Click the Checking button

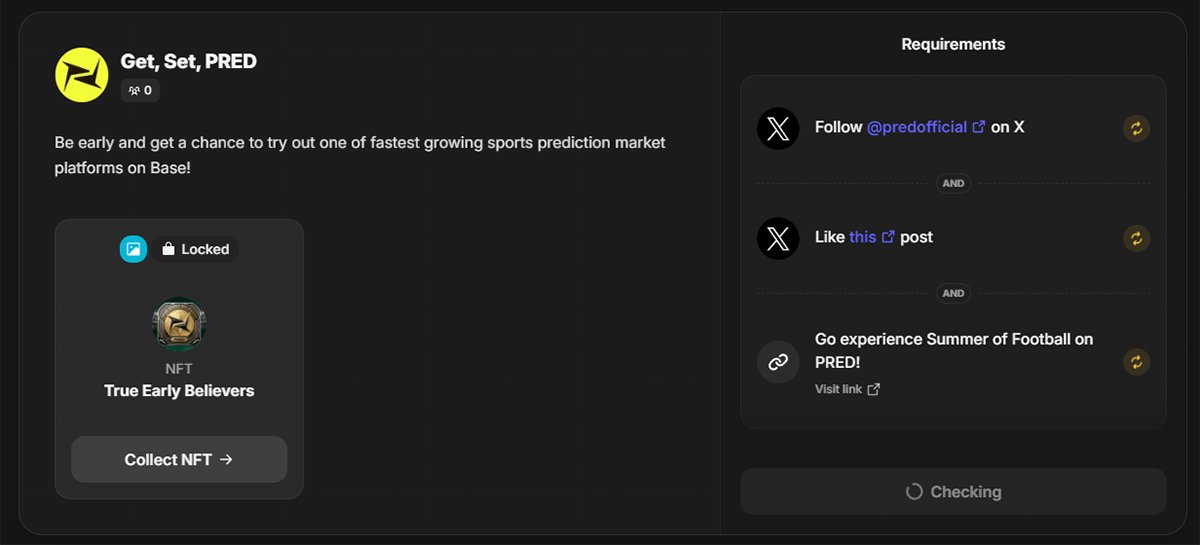953,492
